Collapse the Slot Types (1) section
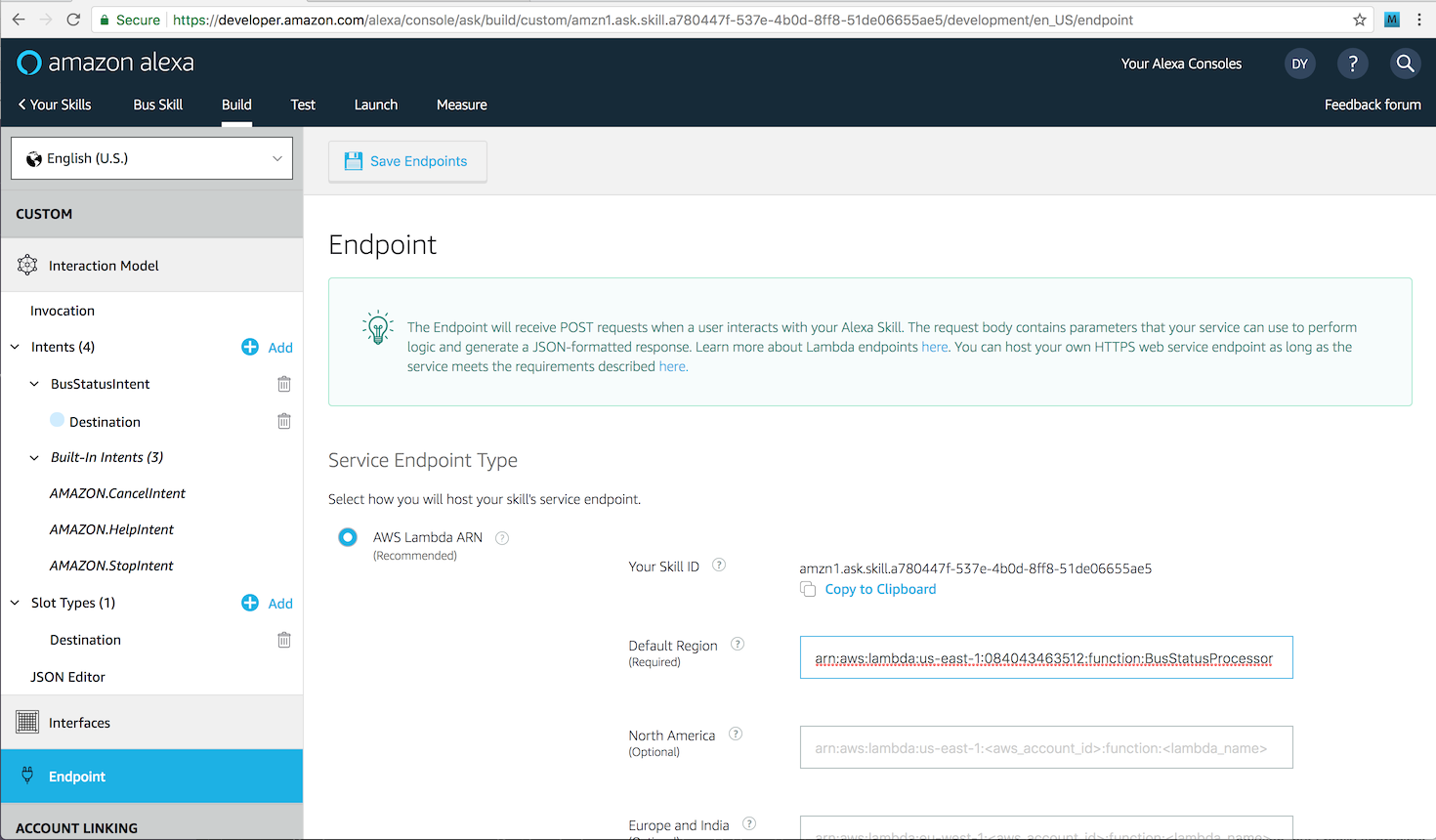The image size is (1436, 840). (x=15, y=603)
